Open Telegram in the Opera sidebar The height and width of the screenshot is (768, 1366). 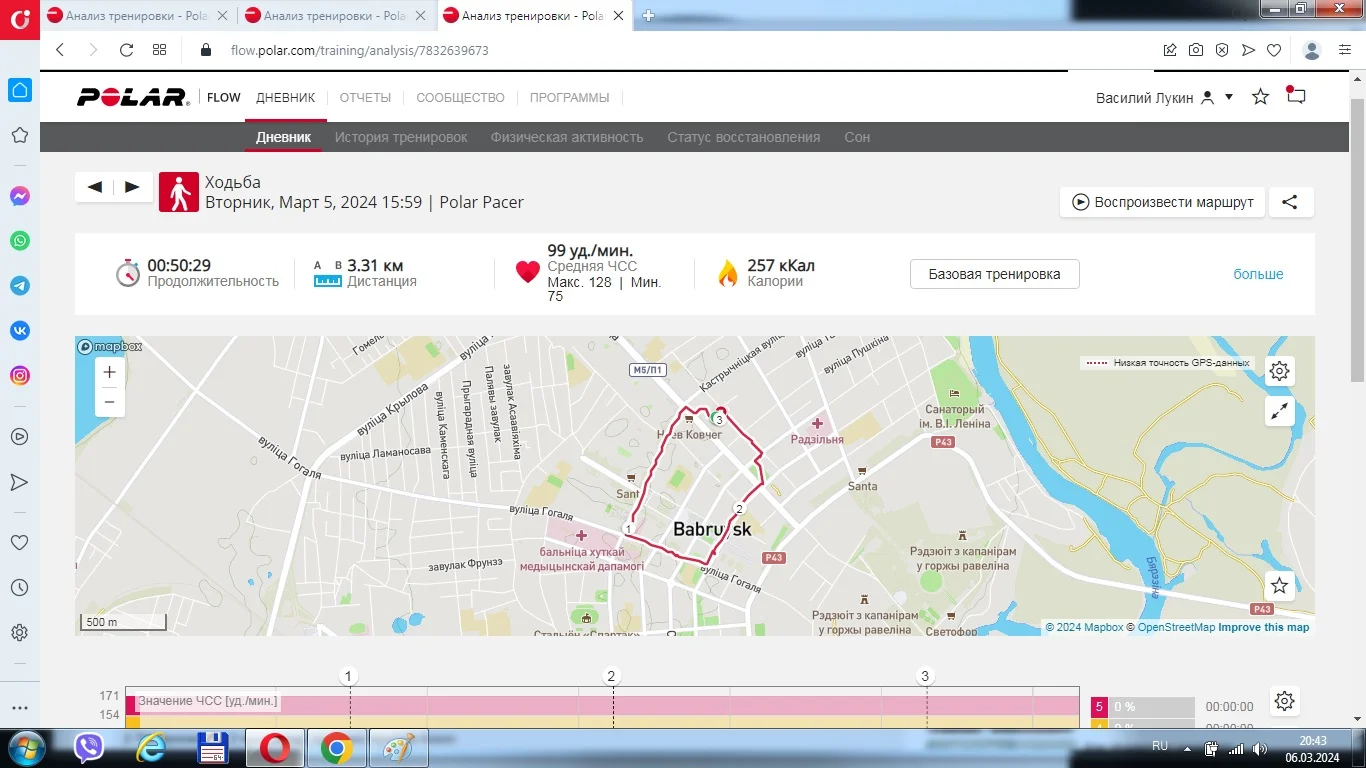pos(20,286)
